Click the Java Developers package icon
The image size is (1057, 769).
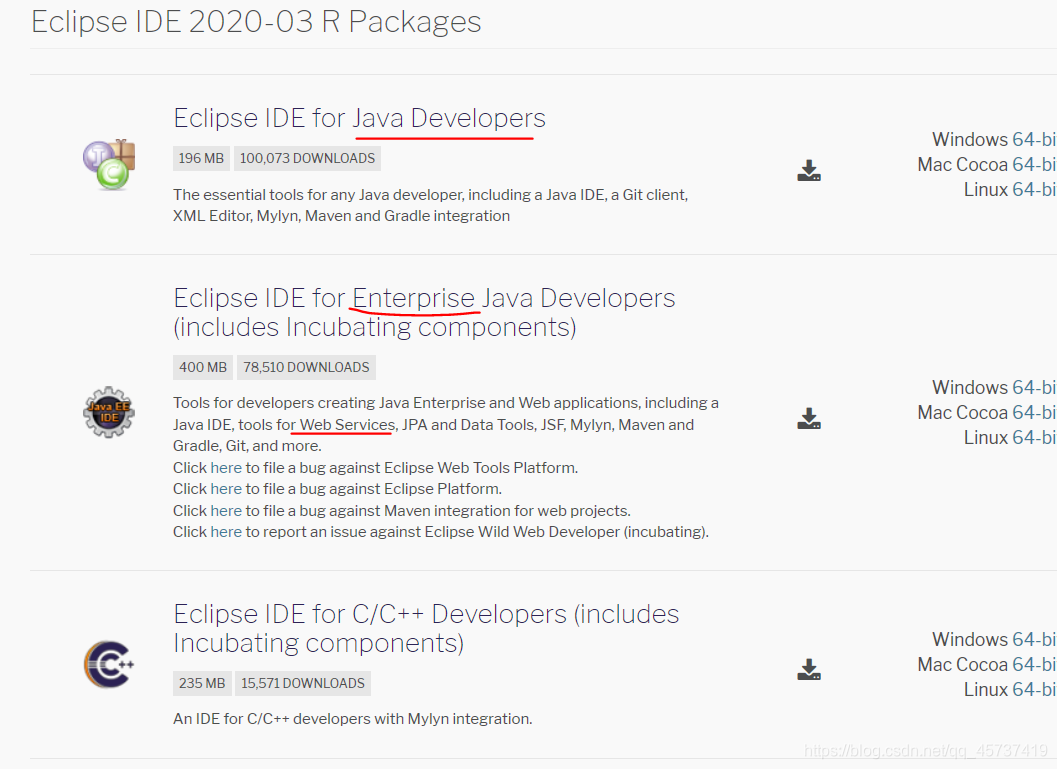pyautogui.click(x=109, y=165)
